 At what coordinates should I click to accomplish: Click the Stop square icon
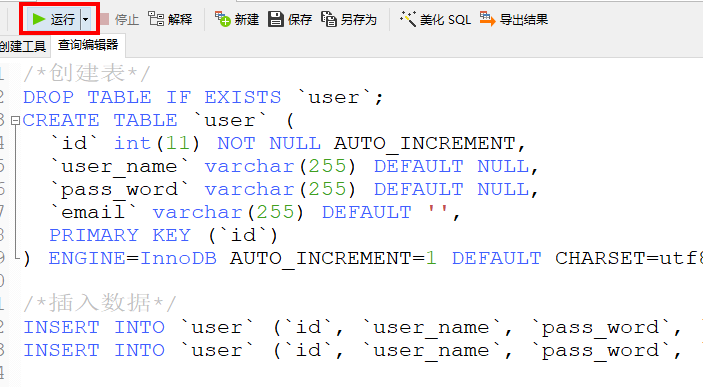[104, 19]
